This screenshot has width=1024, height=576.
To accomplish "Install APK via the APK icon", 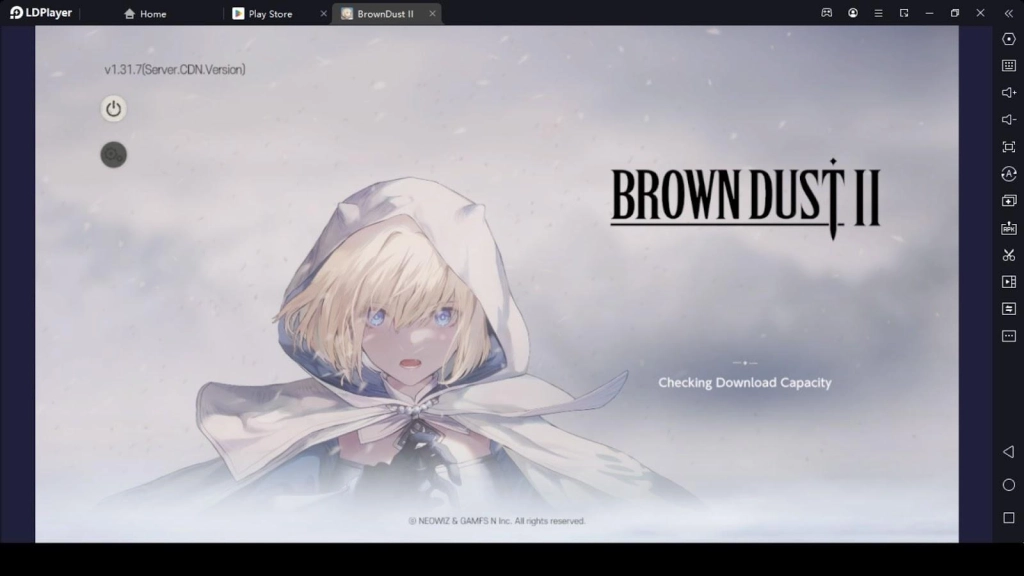I will pos(1009,228).
